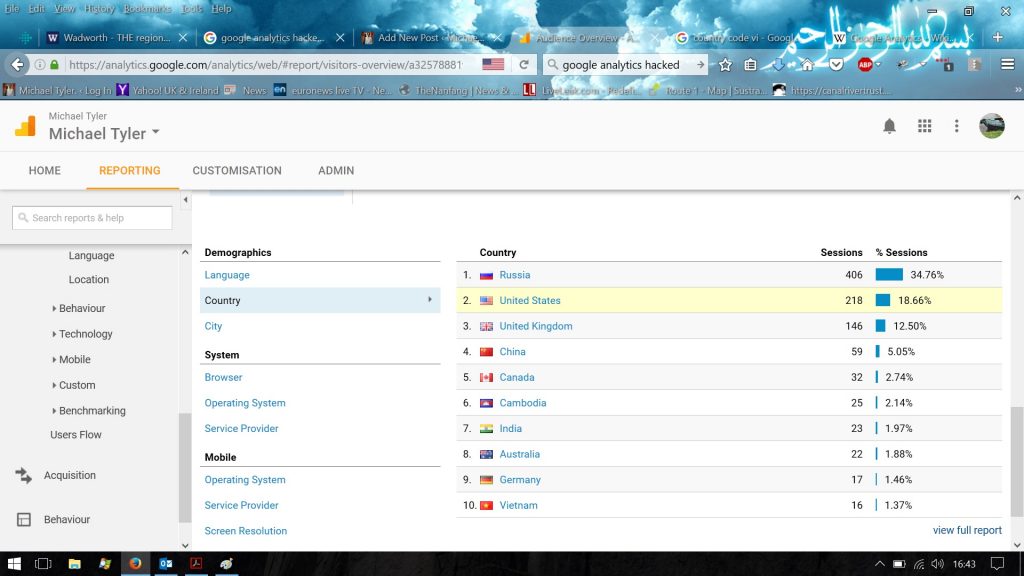Viewport: 1024px width, 576px height.
Task: Click the Behaviour section sidebar icon
Action: [24, 520]
